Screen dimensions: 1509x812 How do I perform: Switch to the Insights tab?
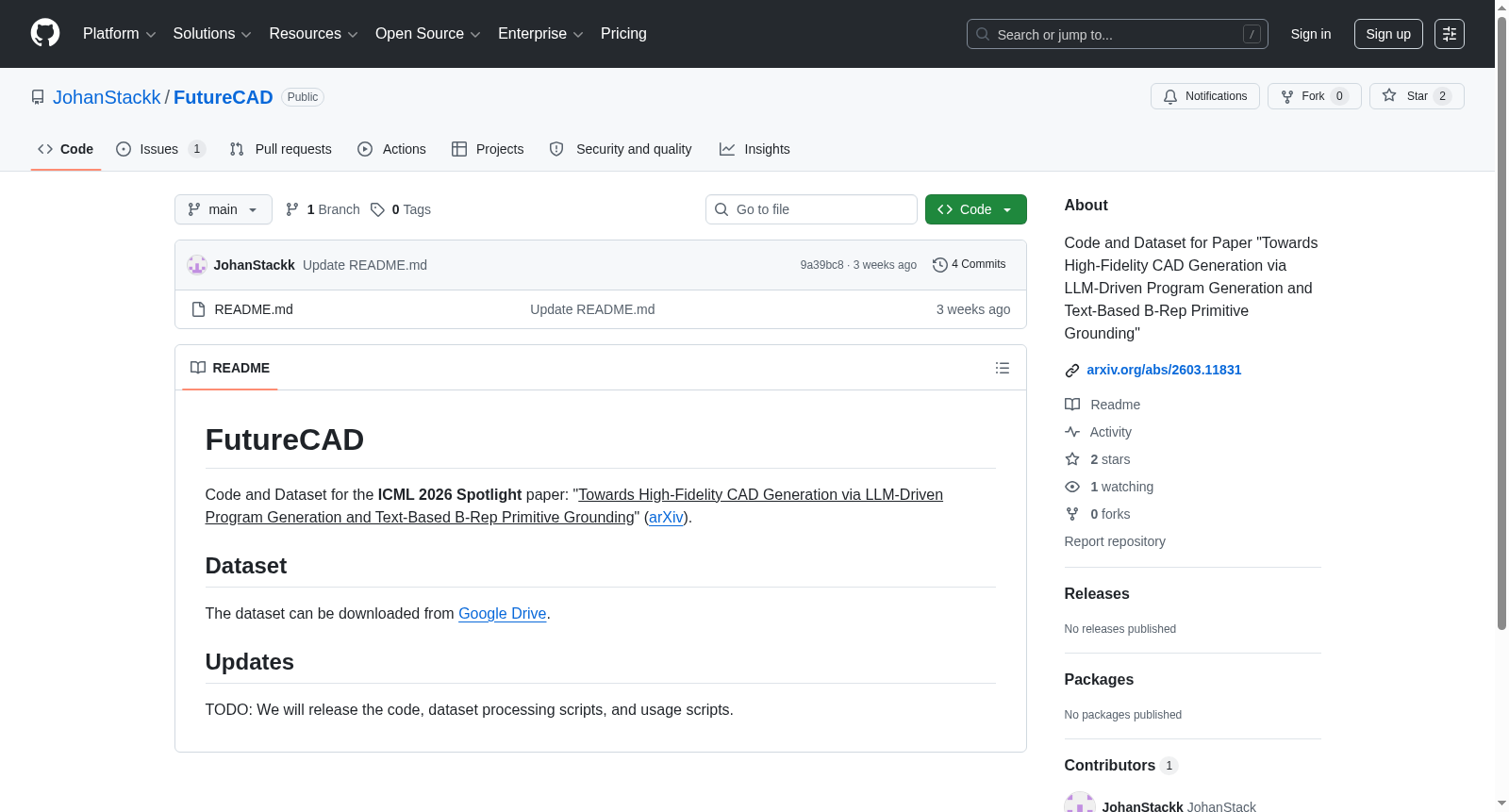[754, 149]
